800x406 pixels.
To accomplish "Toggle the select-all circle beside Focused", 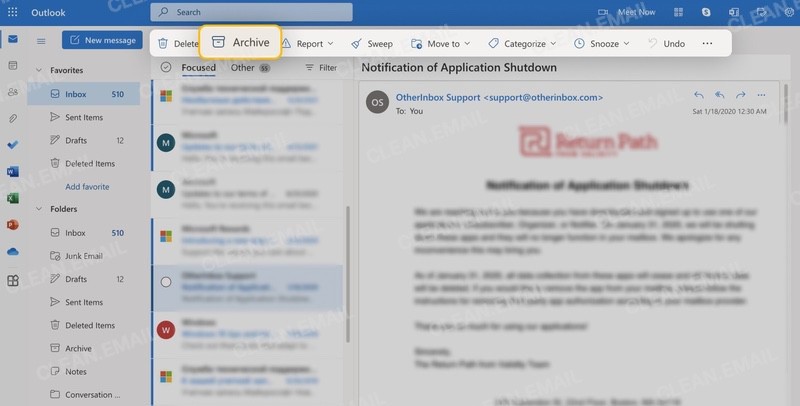I will tap(166, 68).
